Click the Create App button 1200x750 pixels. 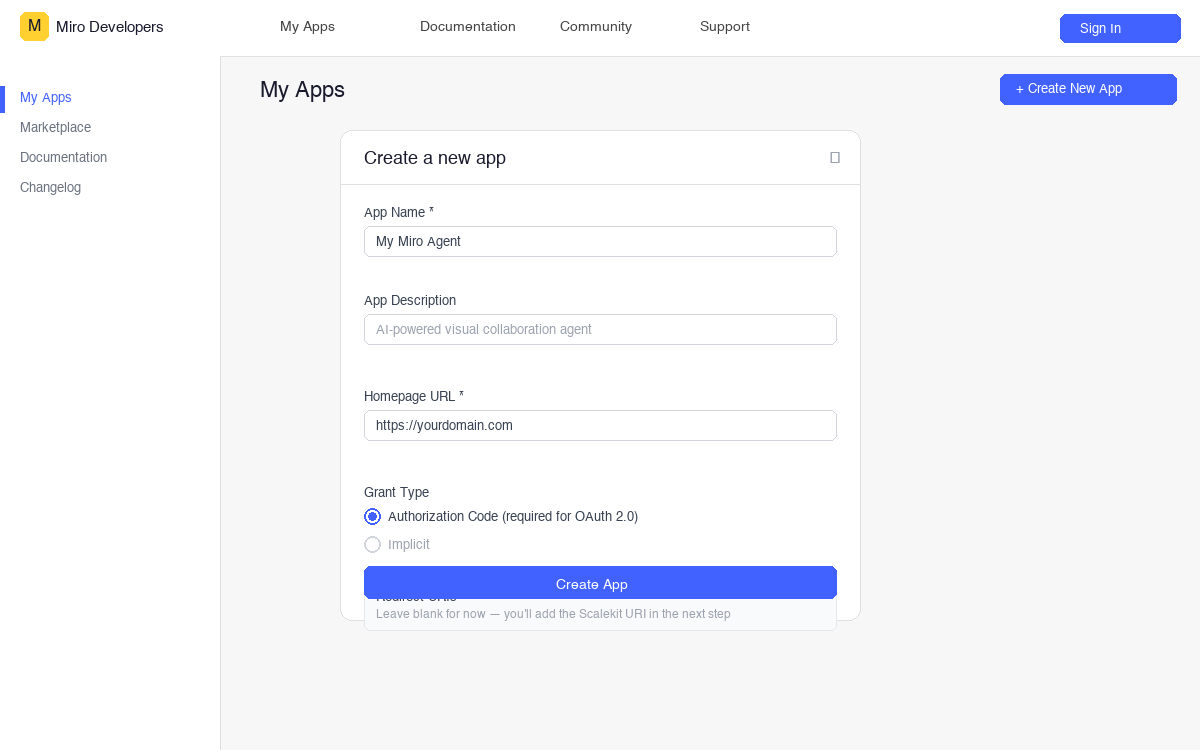point(600,583)
